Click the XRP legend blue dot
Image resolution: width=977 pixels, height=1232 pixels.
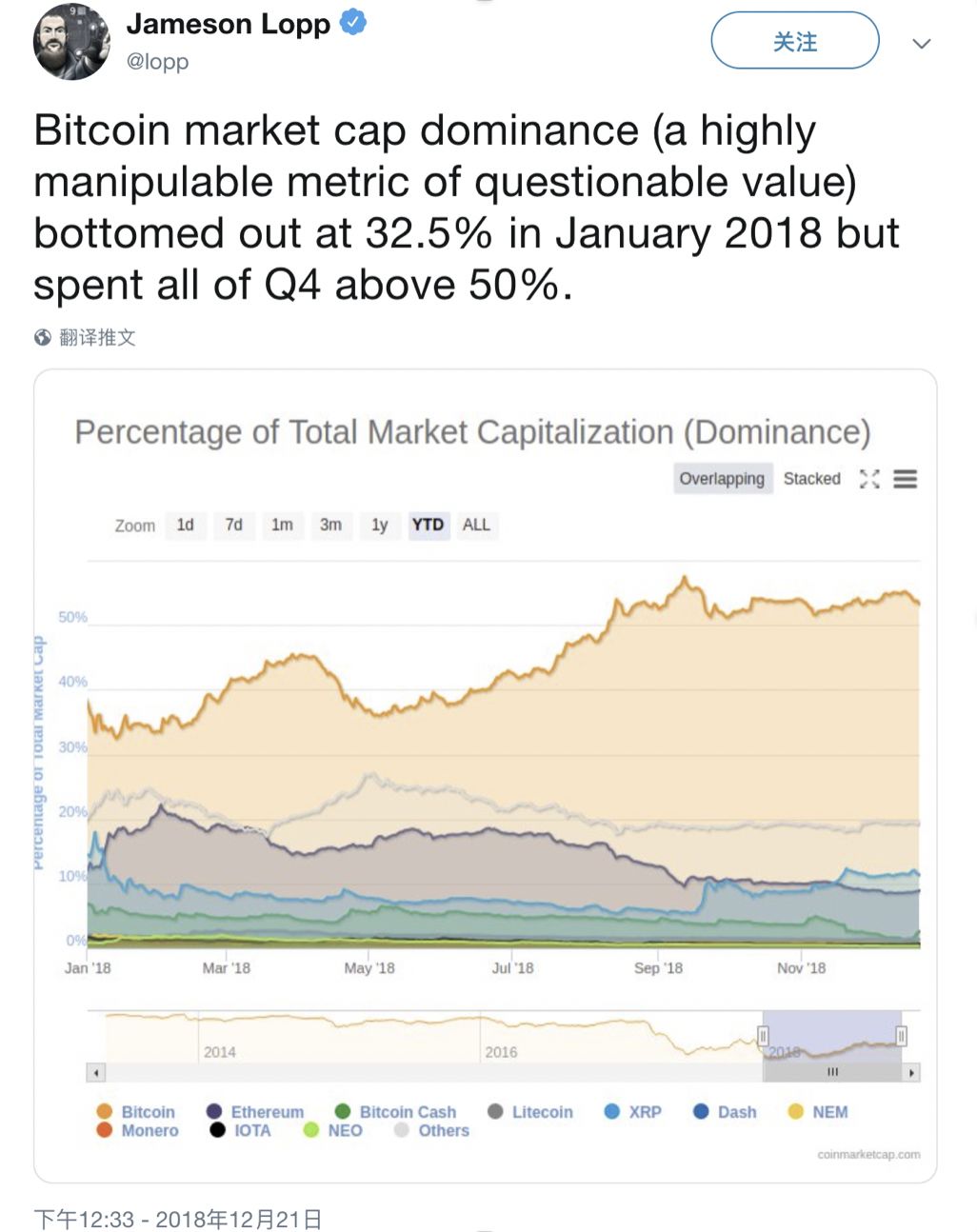(x=612, y=1111)
